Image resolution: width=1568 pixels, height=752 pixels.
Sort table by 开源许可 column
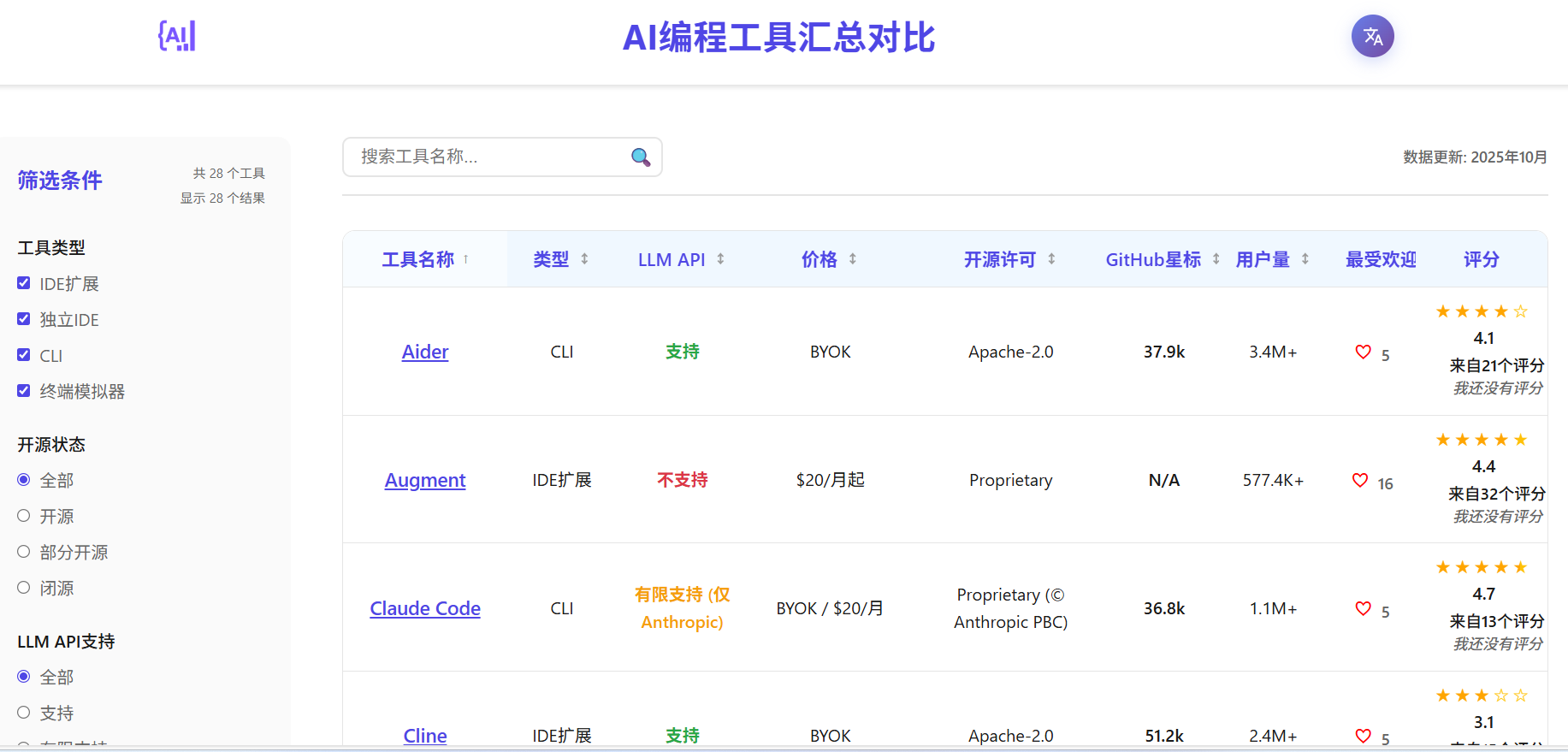click(x=1010, y=259)
